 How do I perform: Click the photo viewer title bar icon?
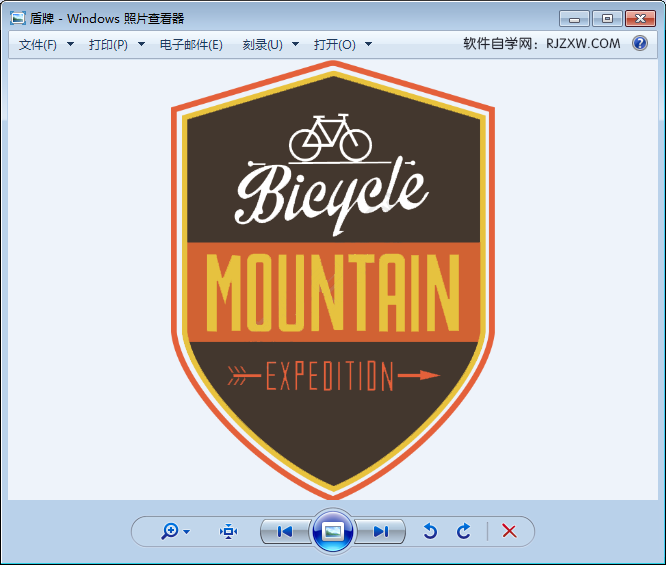coord(18,19)
